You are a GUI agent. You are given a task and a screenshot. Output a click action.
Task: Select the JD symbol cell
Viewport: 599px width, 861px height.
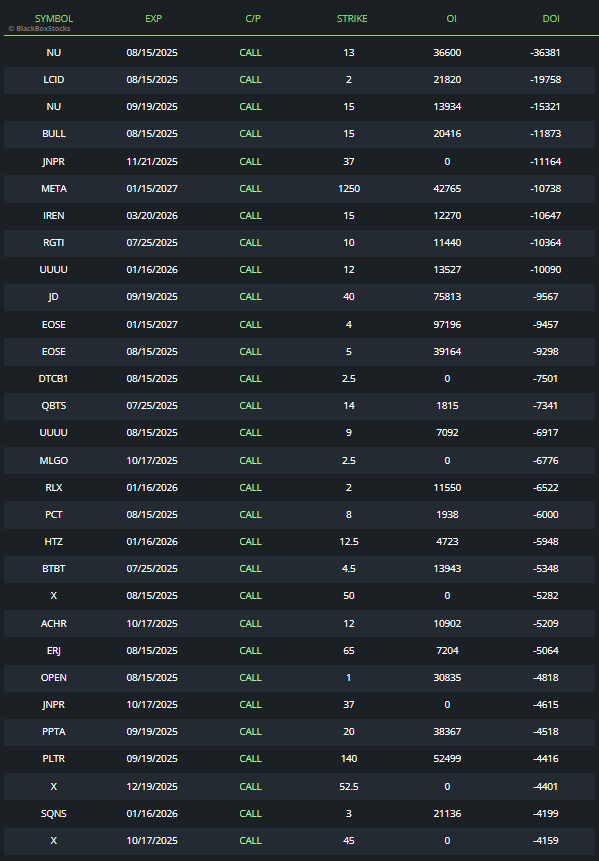pos(54,297)
